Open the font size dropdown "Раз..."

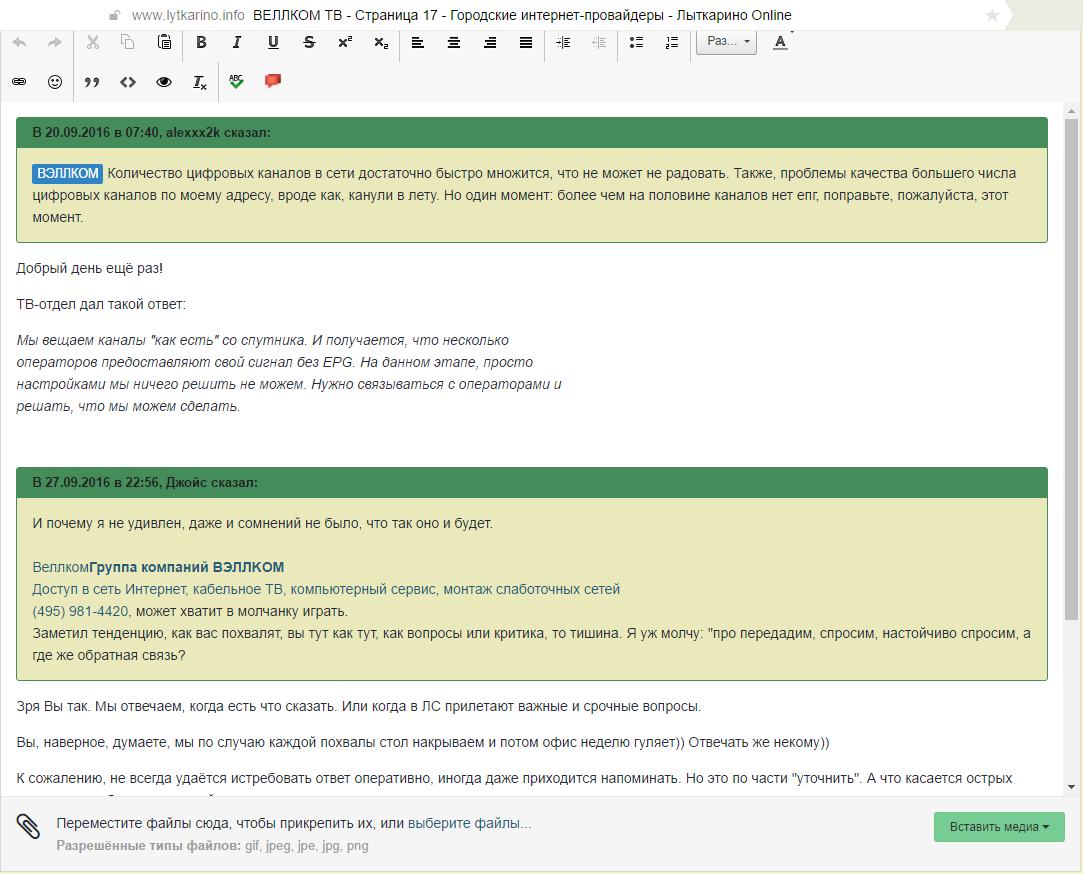point(727,41)
